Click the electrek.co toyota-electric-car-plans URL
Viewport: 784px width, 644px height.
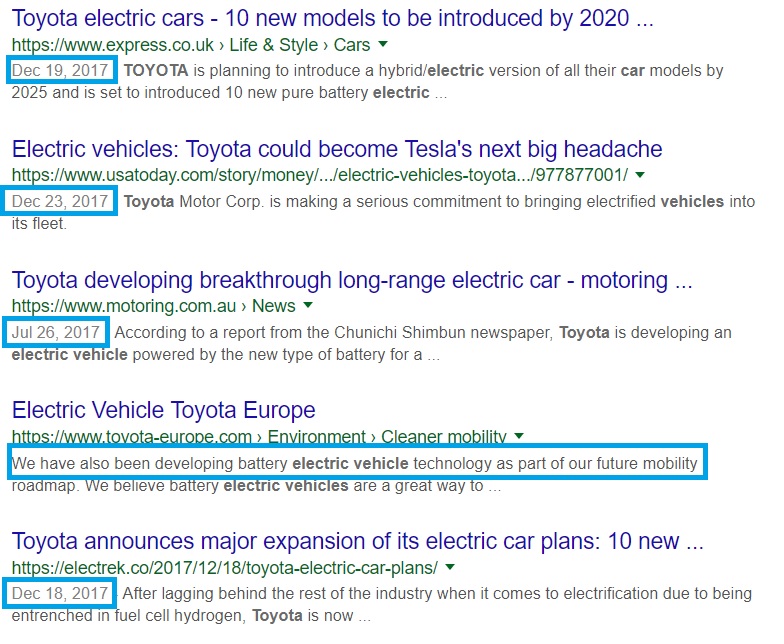click(224, 568)
